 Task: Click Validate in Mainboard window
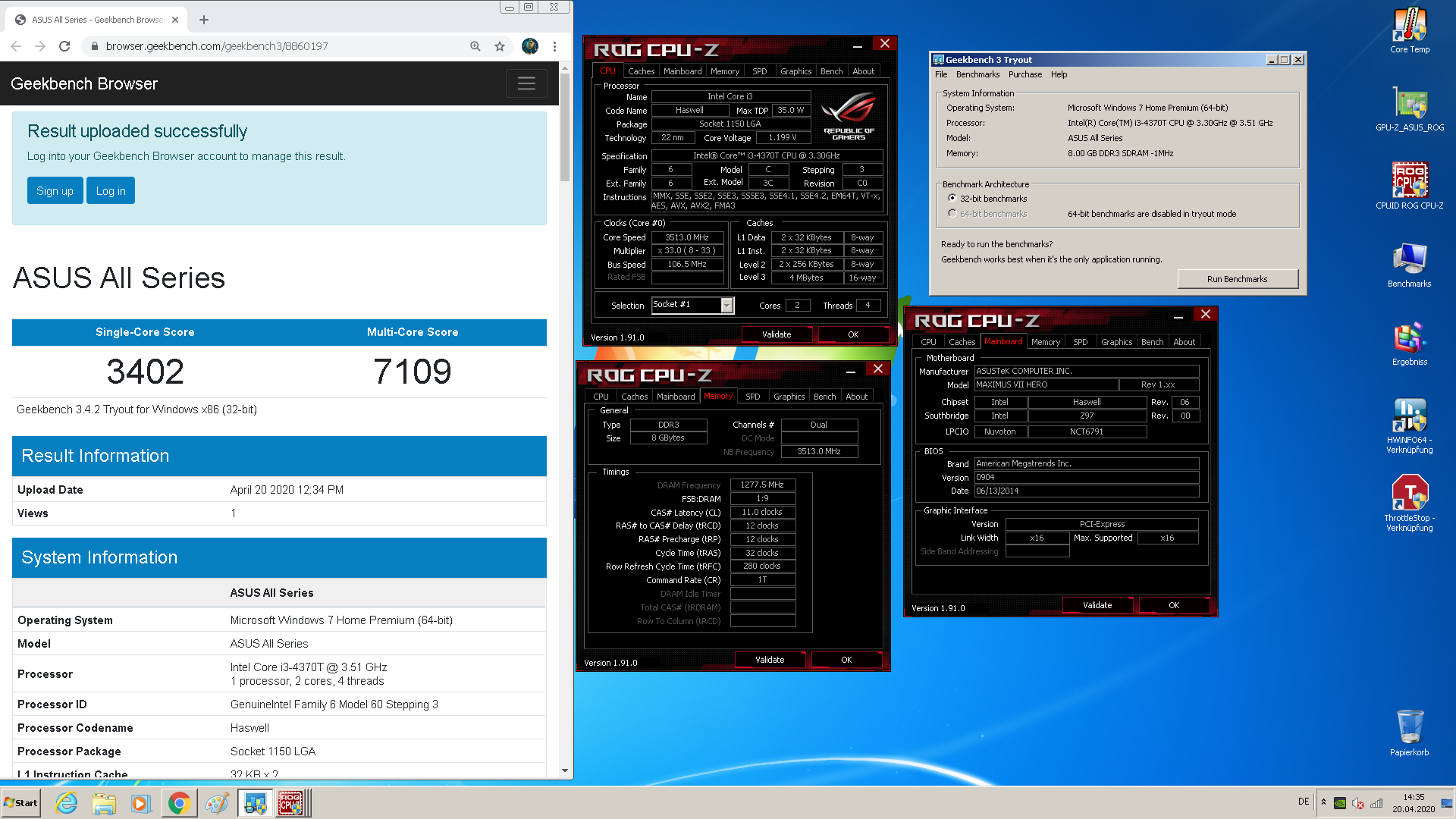(1097, 605)
